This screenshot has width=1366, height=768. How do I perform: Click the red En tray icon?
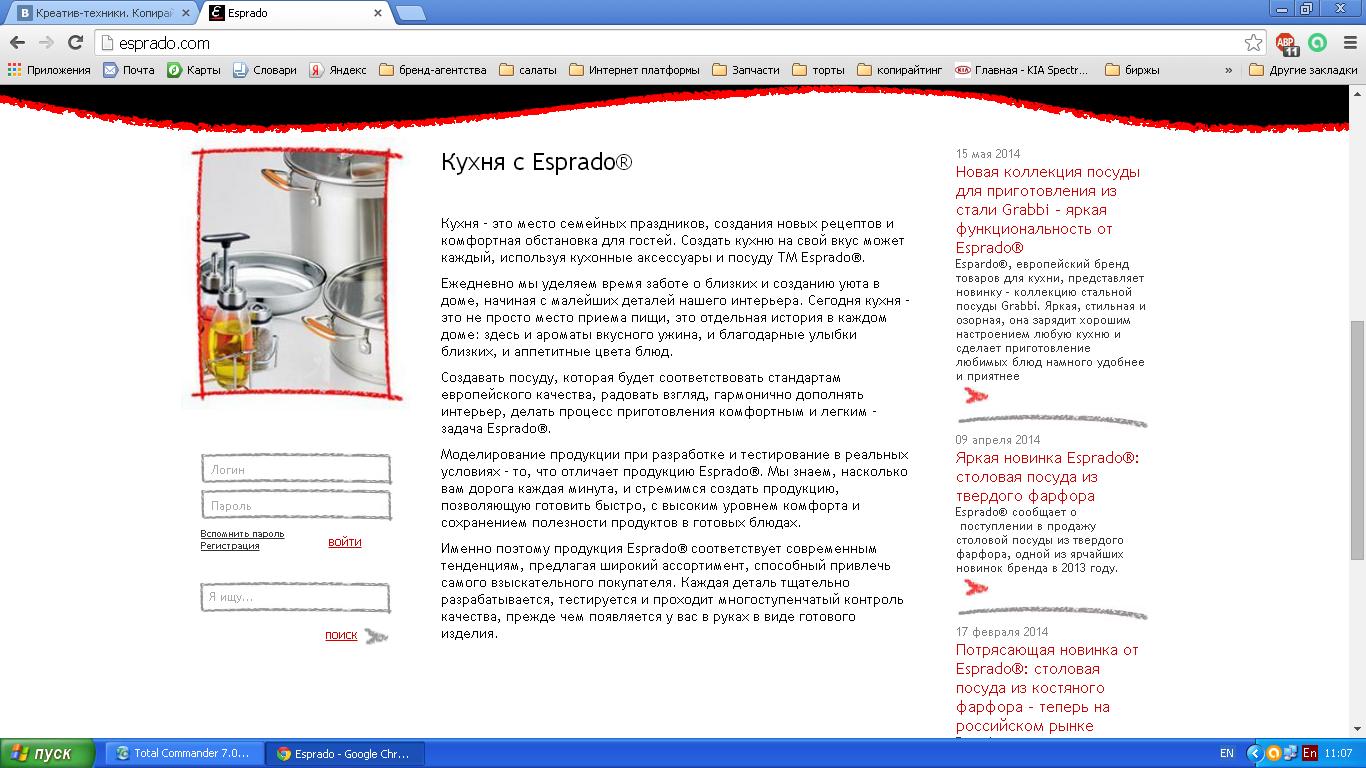pyautogui.click(x=1309, y=753)
